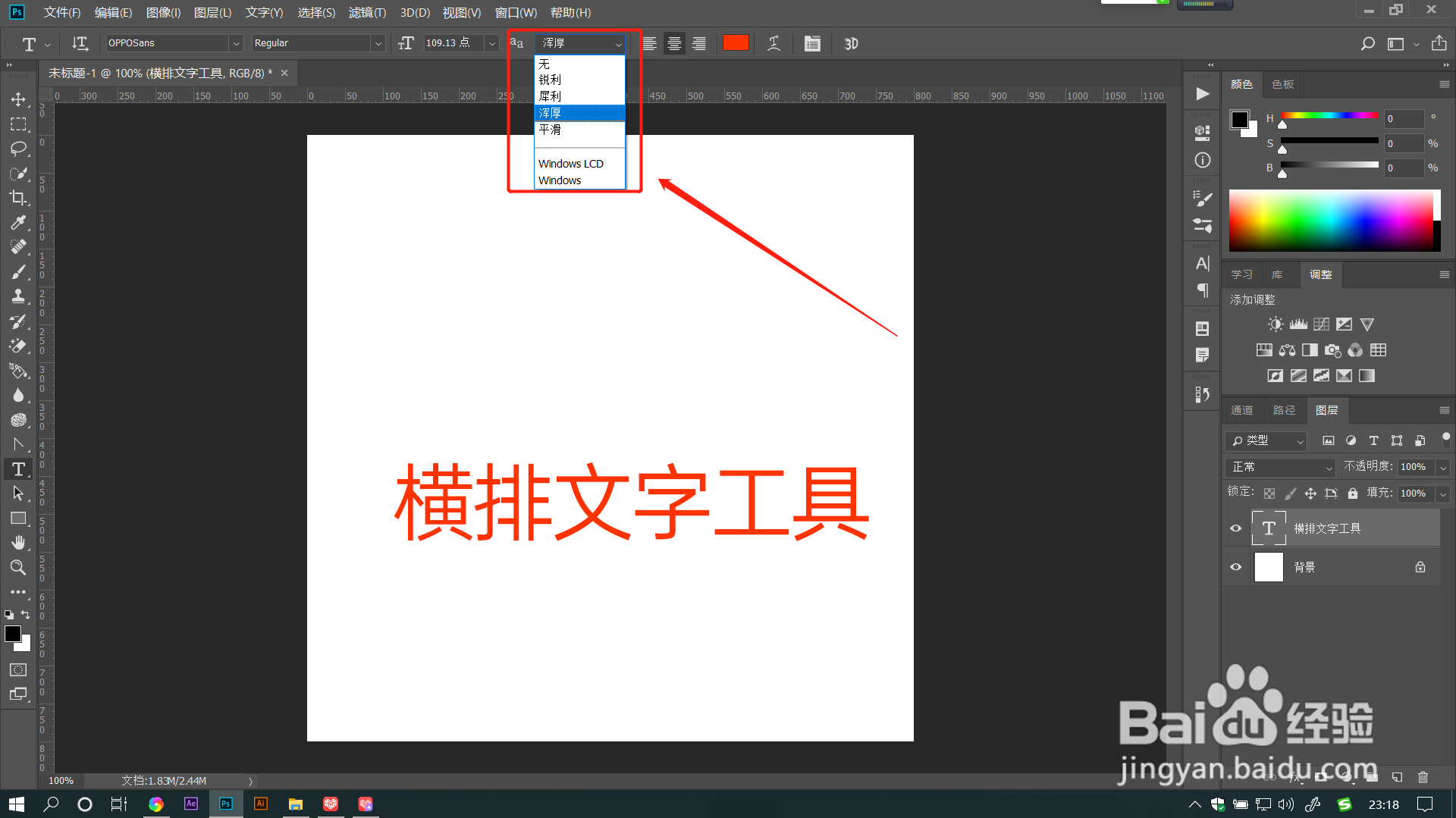Image resolution: width=1456 pixels, height=818 pixels.
Task: Lock transparent pixels in layers panel
Action: coord(1269,494)
